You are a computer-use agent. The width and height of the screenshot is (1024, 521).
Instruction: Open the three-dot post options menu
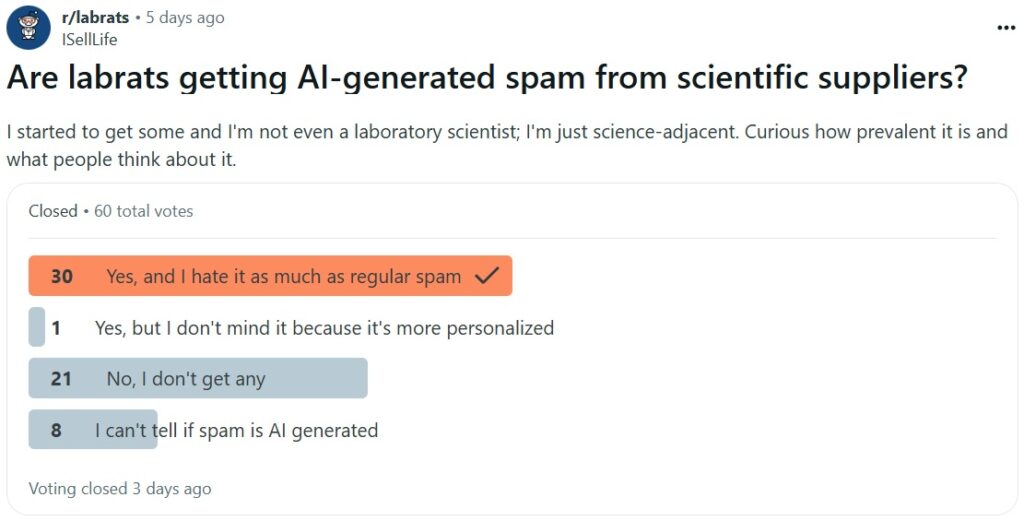tap(1006, 27)
